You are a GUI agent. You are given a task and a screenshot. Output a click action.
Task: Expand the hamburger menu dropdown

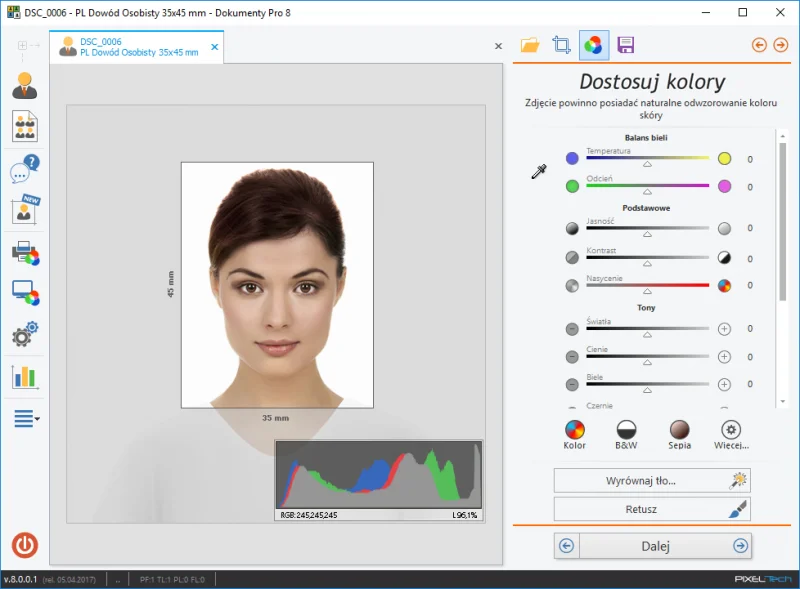[27, 418]
